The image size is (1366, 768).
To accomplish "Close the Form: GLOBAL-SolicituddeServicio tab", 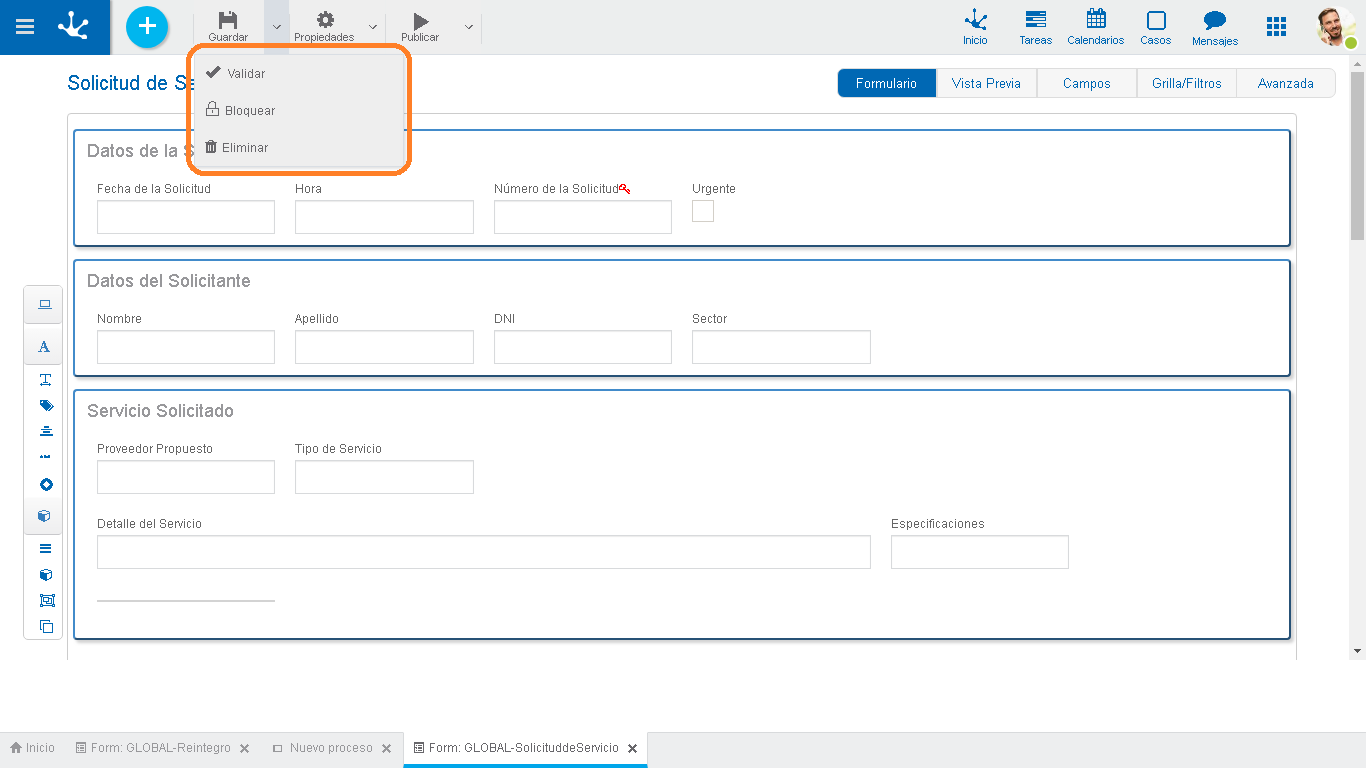I will 632,748.
